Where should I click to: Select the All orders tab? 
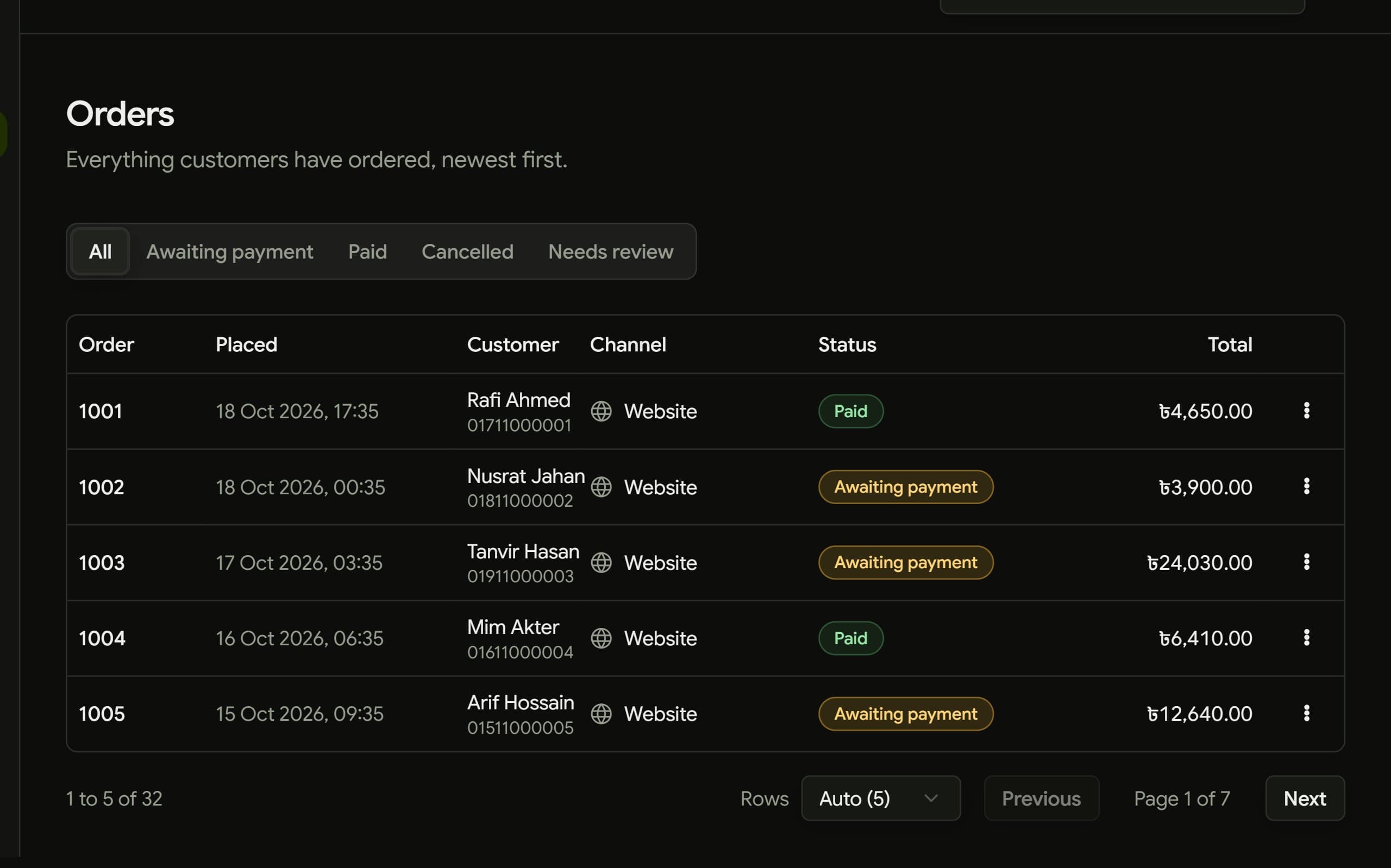(100, 251)
